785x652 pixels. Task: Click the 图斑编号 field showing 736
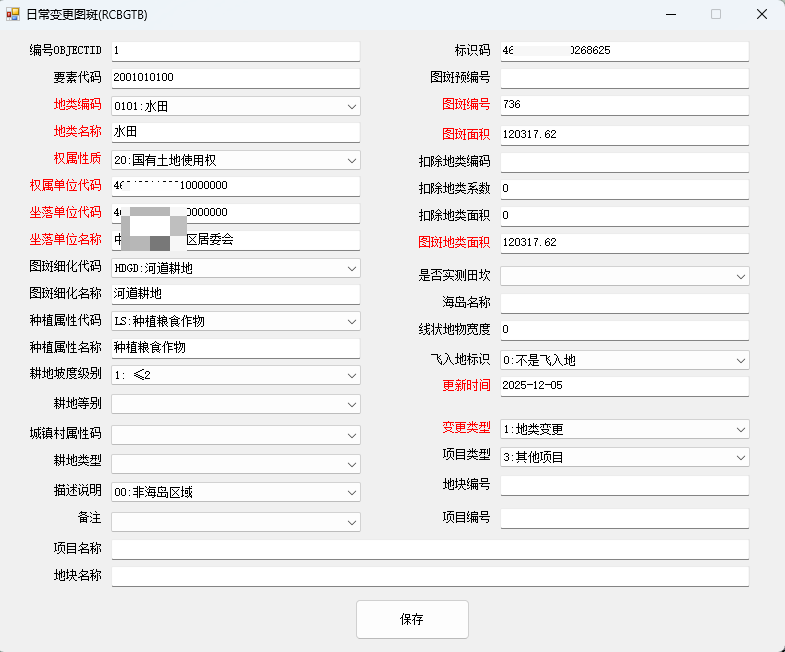click(x=625, y=105)
